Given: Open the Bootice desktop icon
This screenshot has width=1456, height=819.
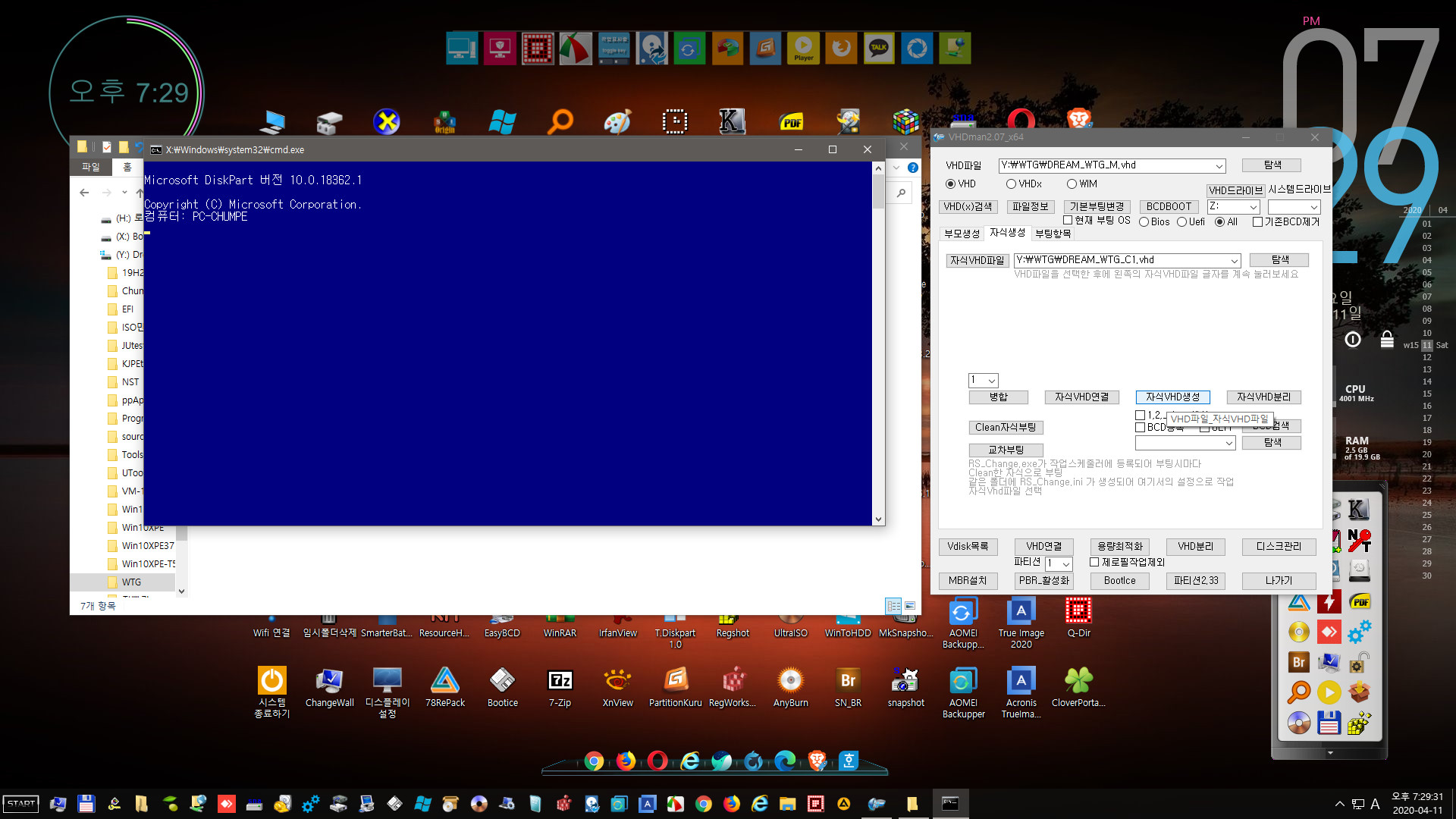Looking at the screenshot, I should click(x=502, y=687).
